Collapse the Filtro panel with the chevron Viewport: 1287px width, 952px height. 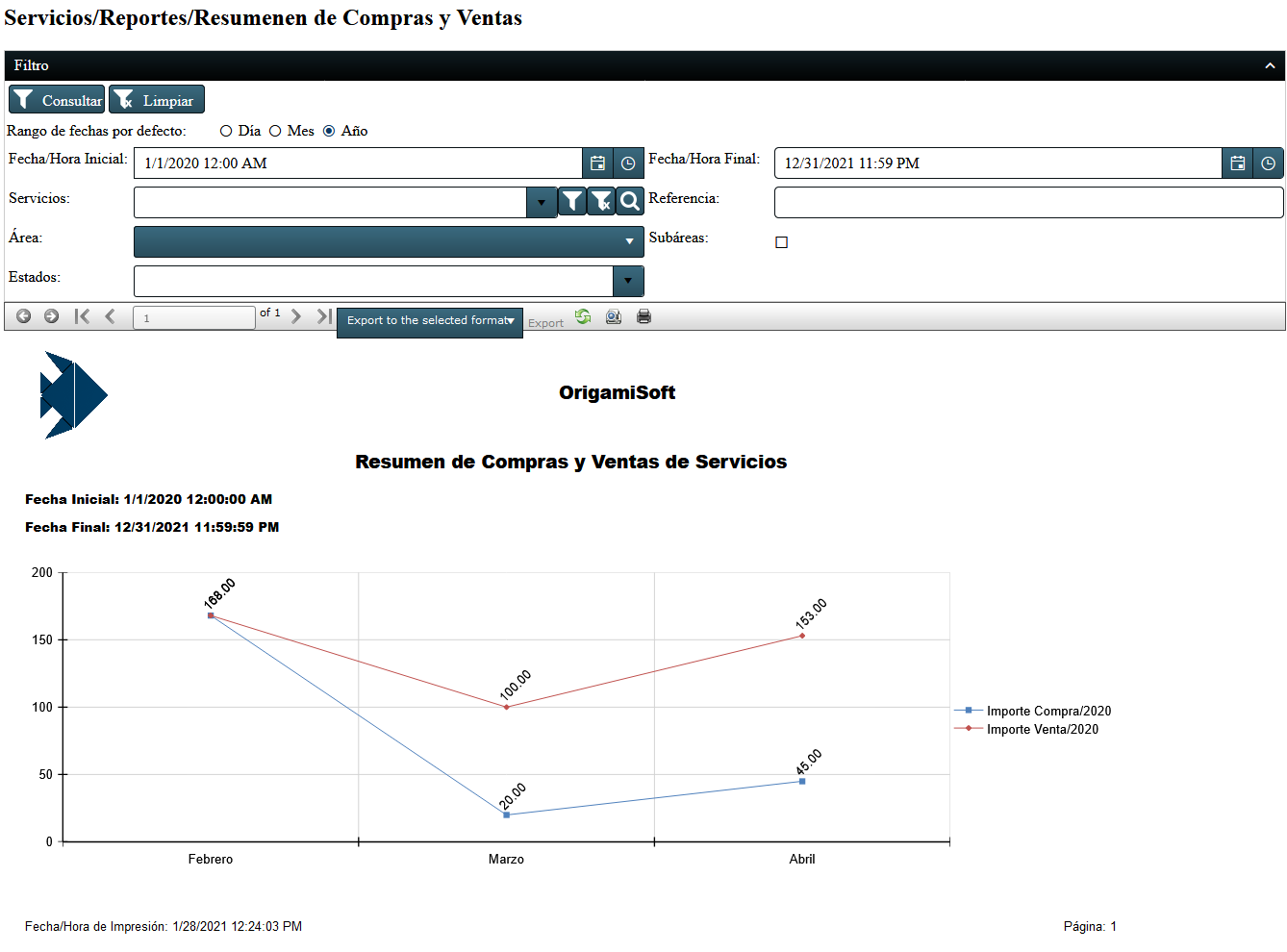coord(1270,65)
